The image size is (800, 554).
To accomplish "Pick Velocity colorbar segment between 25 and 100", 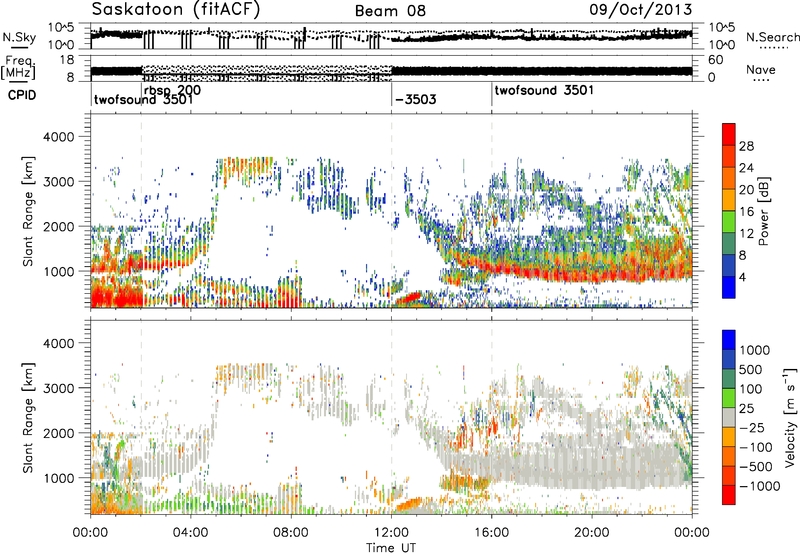I will tap(729, 398).
